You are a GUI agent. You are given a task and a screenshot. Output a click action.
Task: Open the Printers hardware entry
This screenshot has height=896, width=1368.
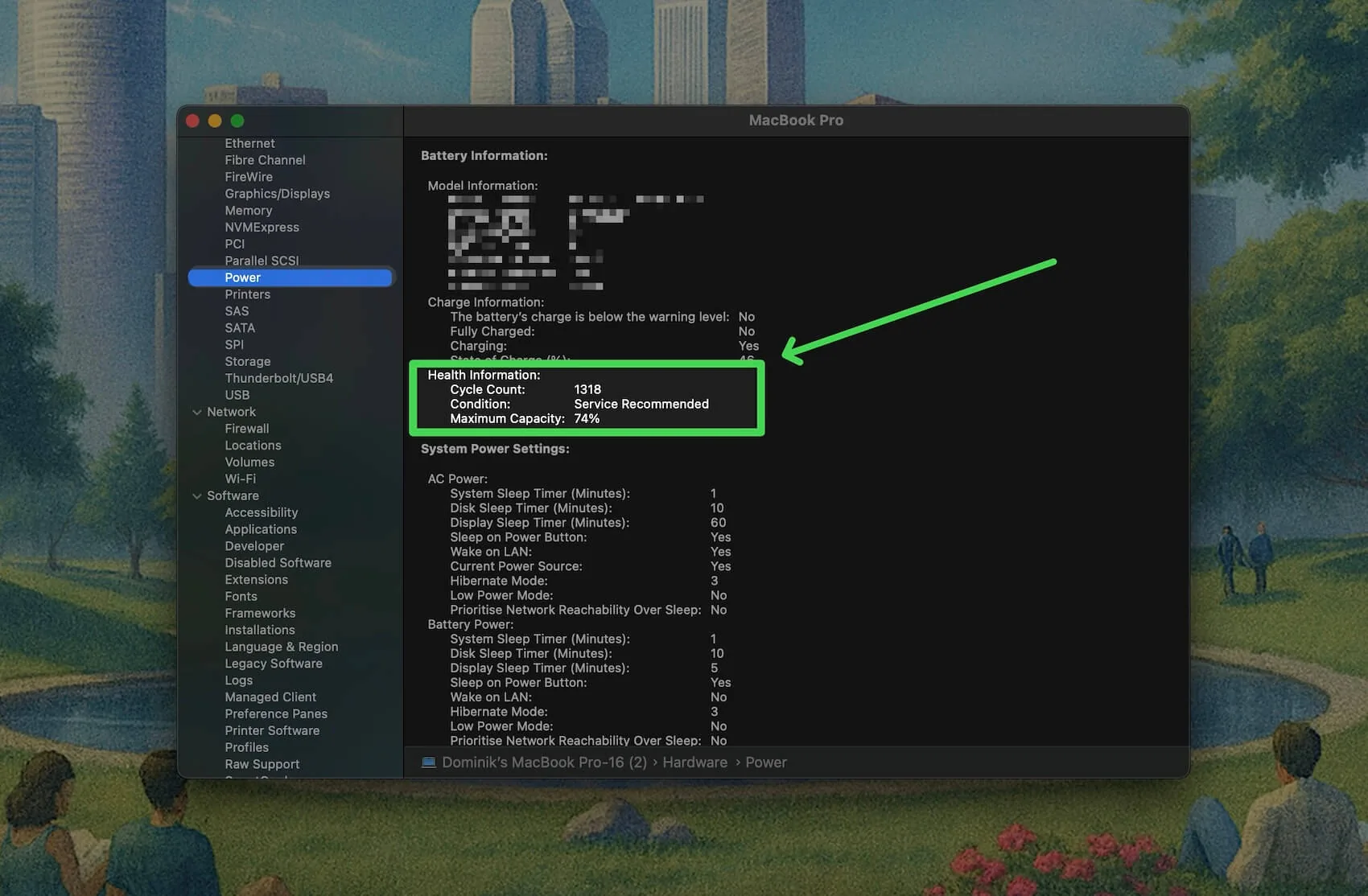247,294
